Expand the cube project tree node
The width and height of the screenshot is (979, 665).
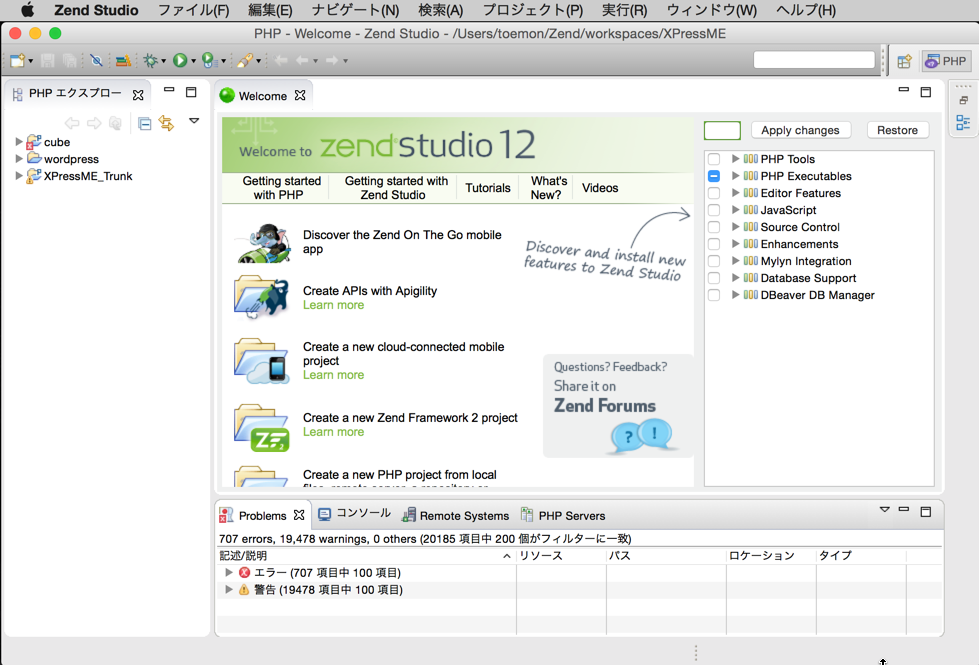19,142
